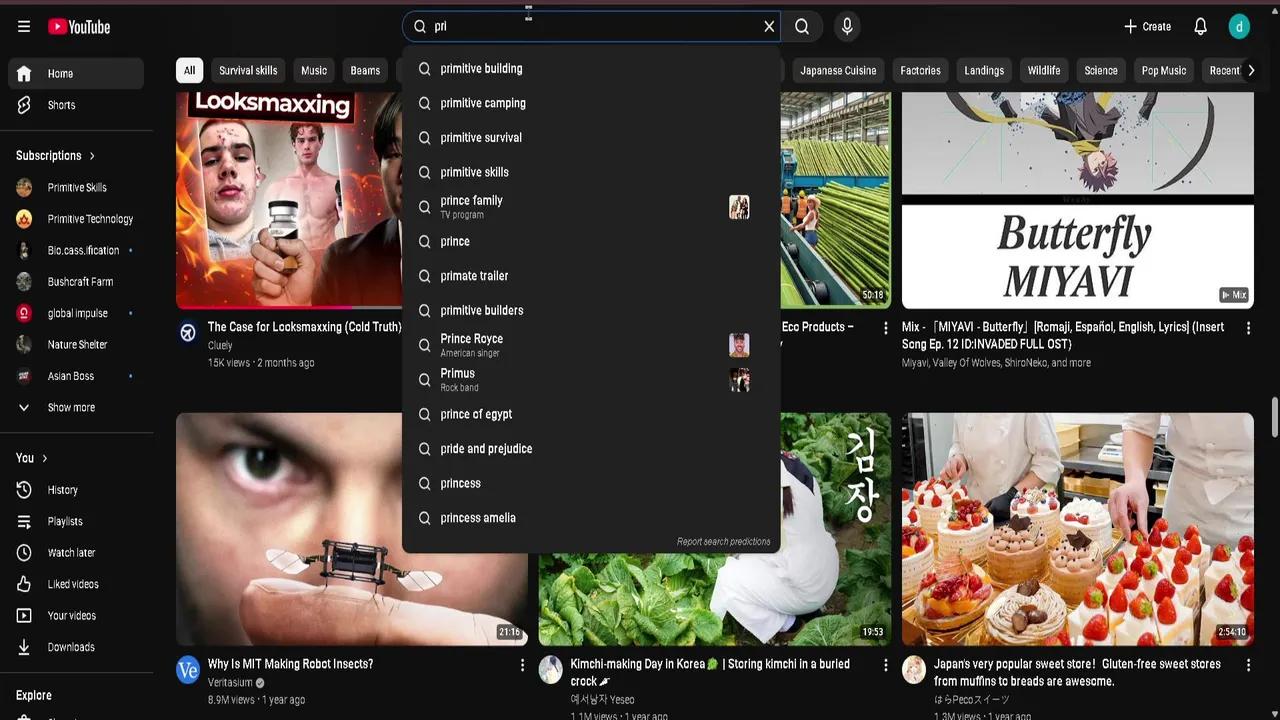
Task: Open the Bushcraft Farm subscription
Action: (76, 282)
